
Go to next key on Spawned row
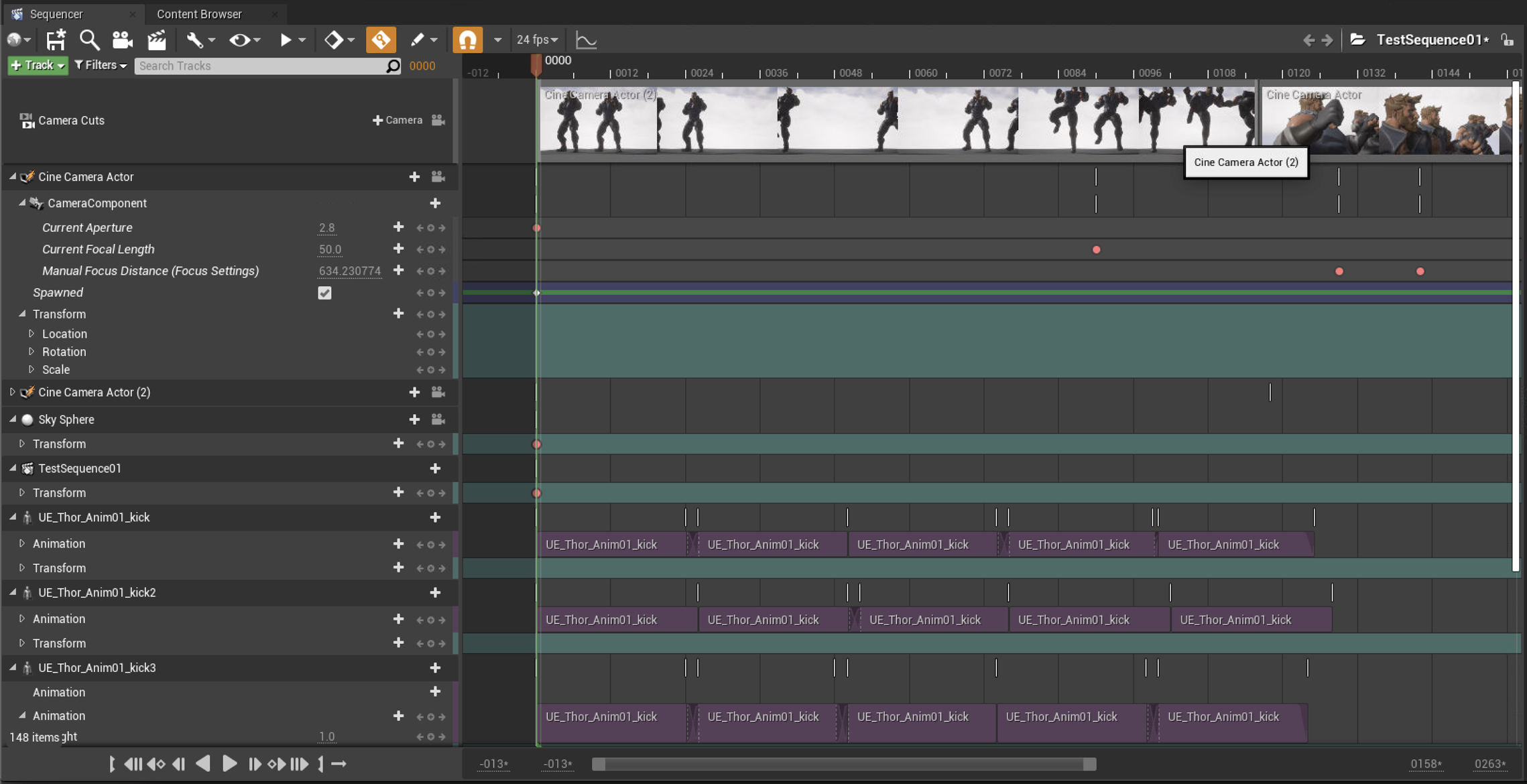point(442,293)
